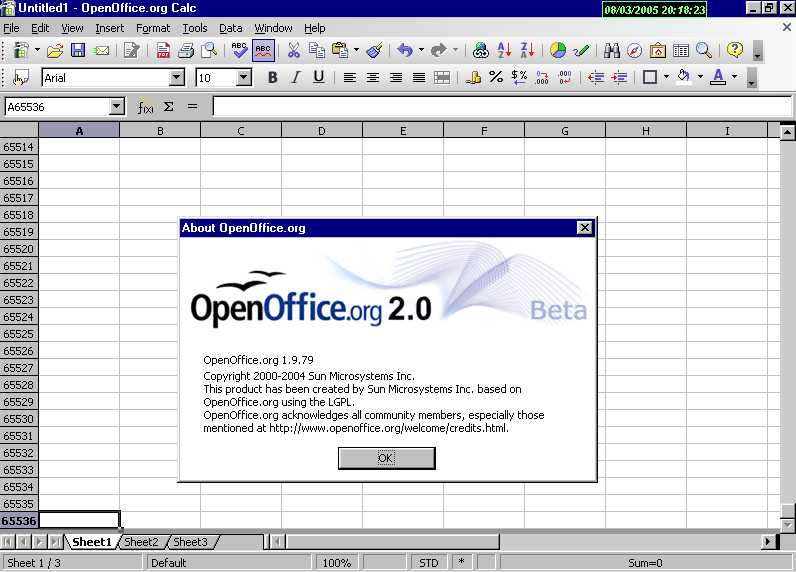Click the formula input line

point(502,106)
